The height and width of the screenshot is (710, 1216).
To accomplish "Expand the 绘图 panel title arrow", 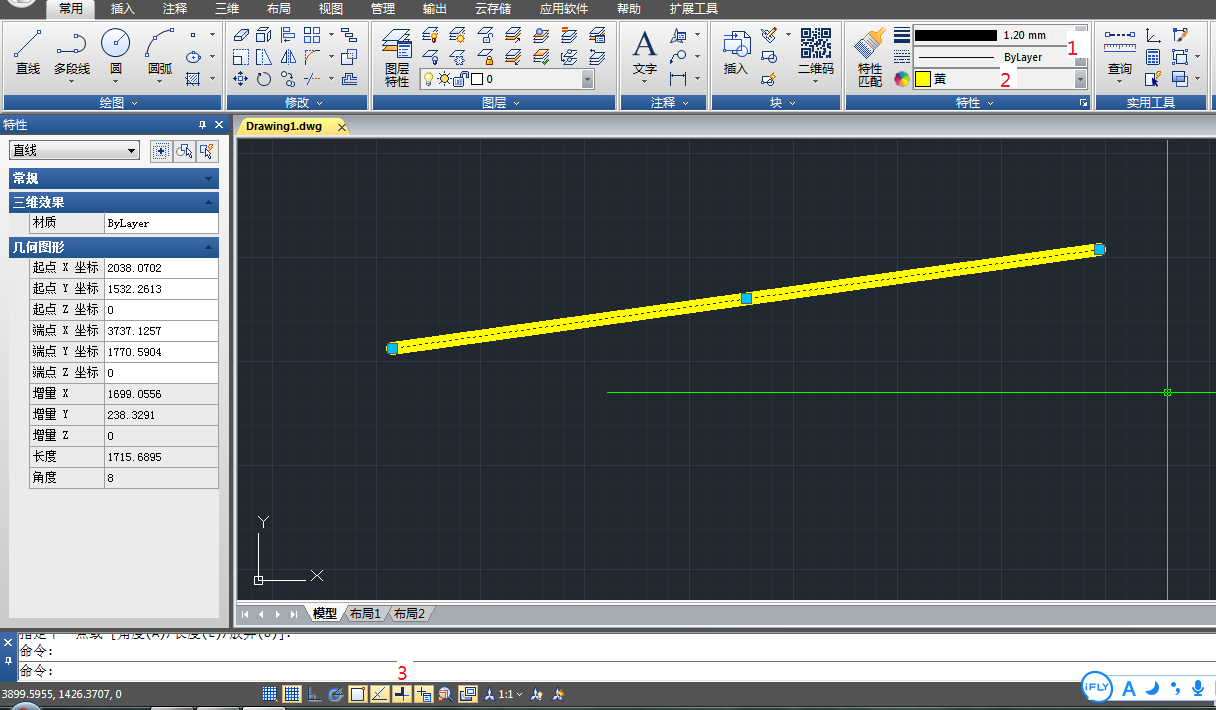I will (x=135, y=103).
